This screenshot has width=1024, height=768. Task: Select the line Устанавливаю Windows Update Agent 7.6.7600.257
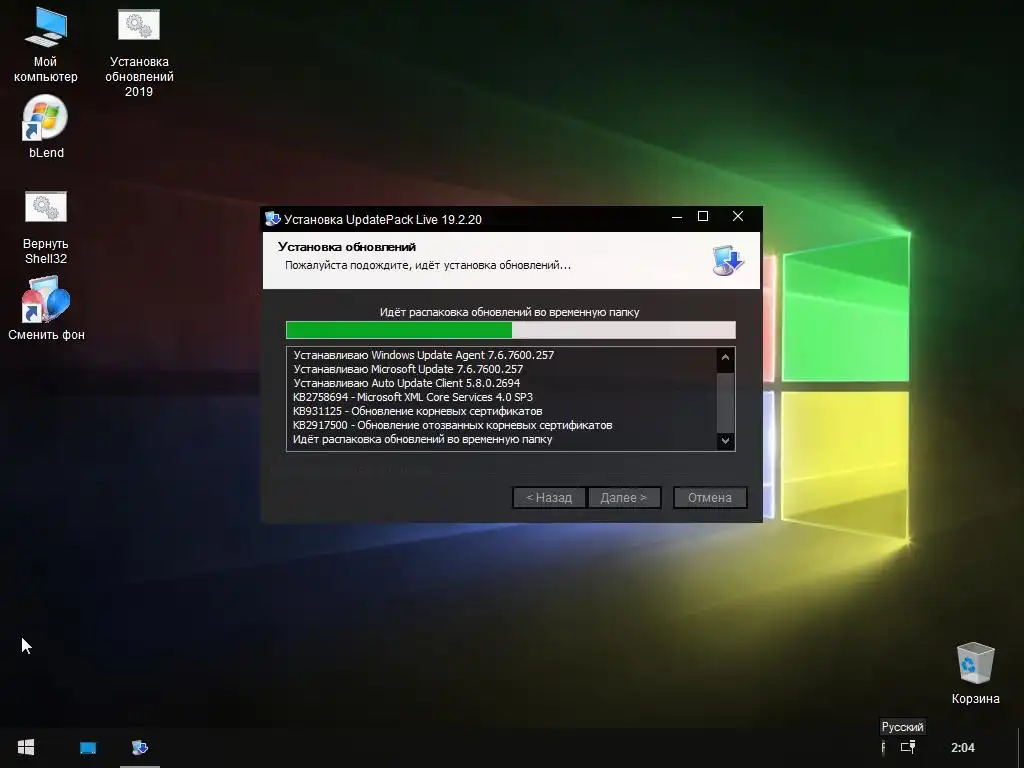[x=423, y=355]
